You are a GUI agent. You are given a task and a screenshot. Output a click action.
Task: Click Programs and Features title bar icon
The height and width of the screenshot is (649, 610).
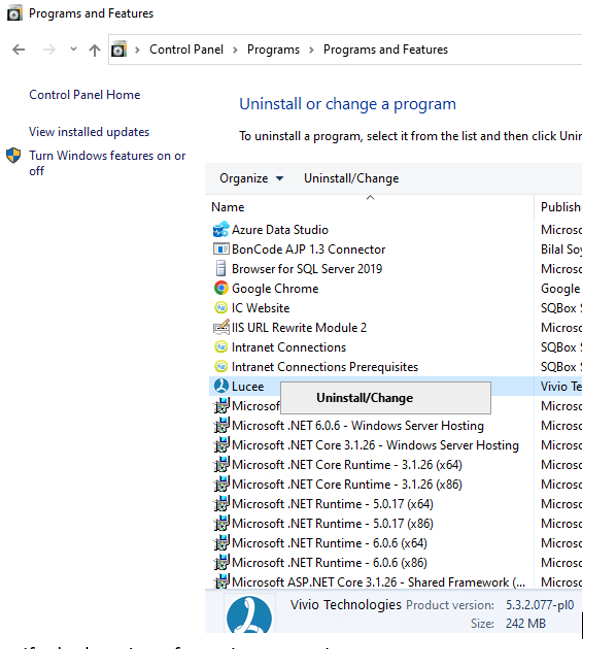tap(14, 13)
